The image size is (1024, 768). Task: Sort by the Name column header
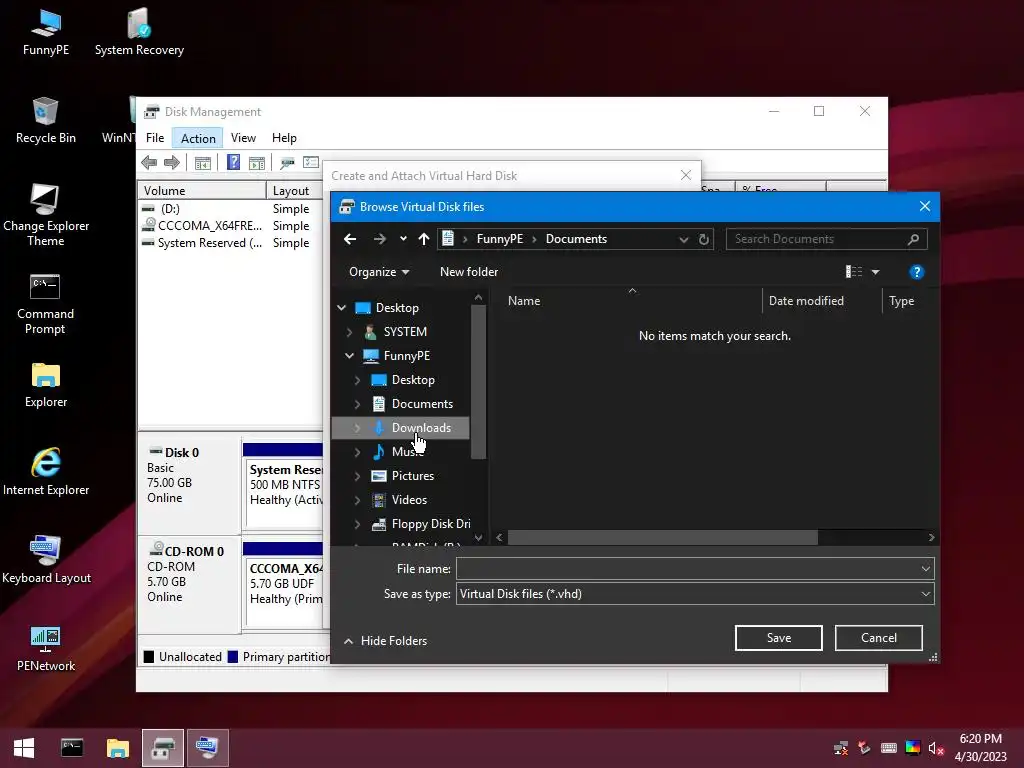pyautogui.click(x=524, y=301)
